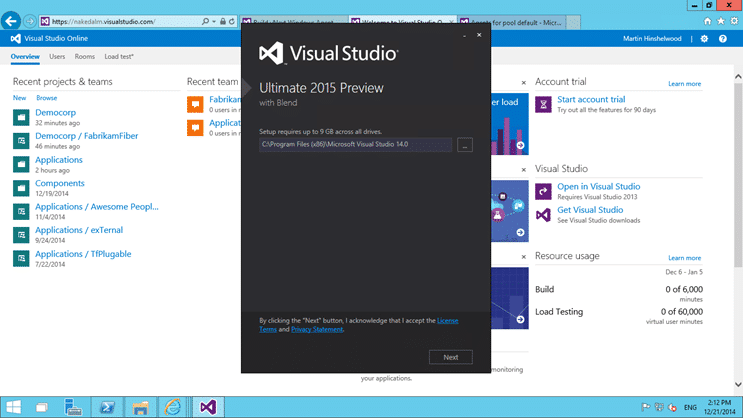Click the refresh icon in address bar
This screenshot has width=743, height=418.
[x=232, y=21]
